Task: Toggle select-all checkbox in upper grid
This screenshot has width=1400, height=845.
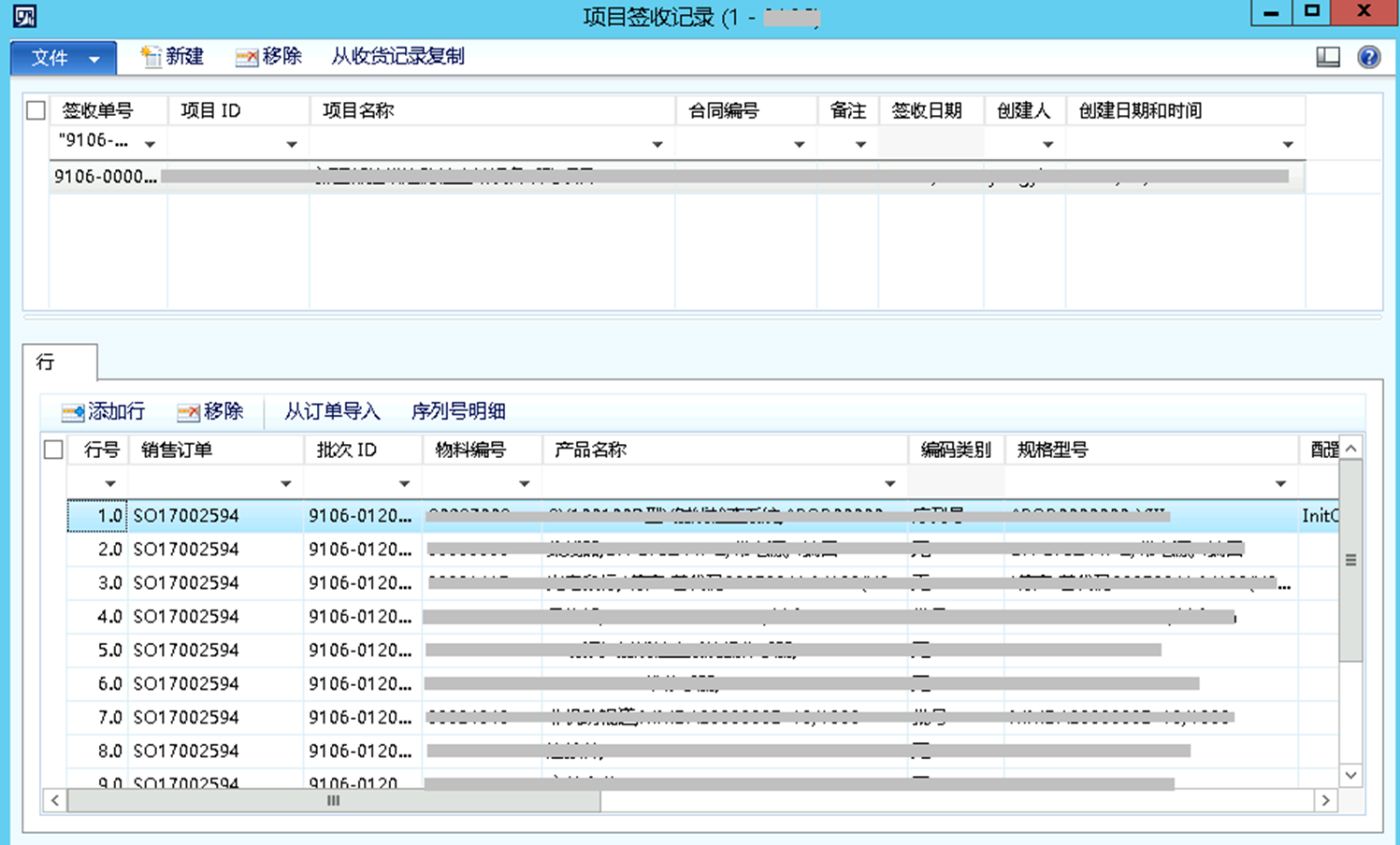Action: click(x=36, y=111)
